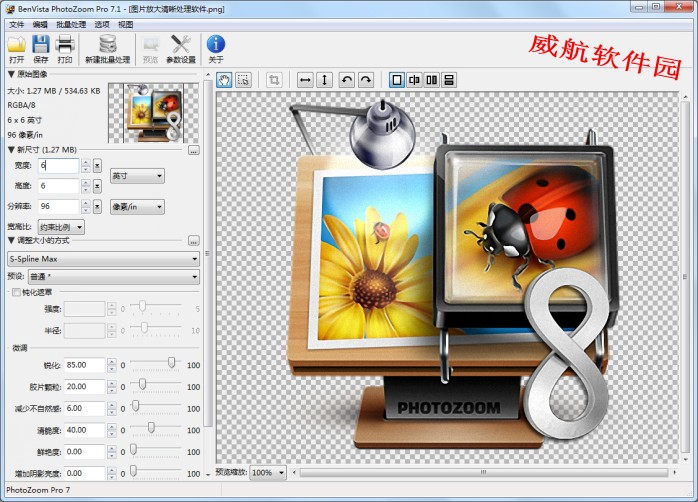Select the hand pan tool
The height and width of the screenshot is (502, 698).
coord(224,80)
